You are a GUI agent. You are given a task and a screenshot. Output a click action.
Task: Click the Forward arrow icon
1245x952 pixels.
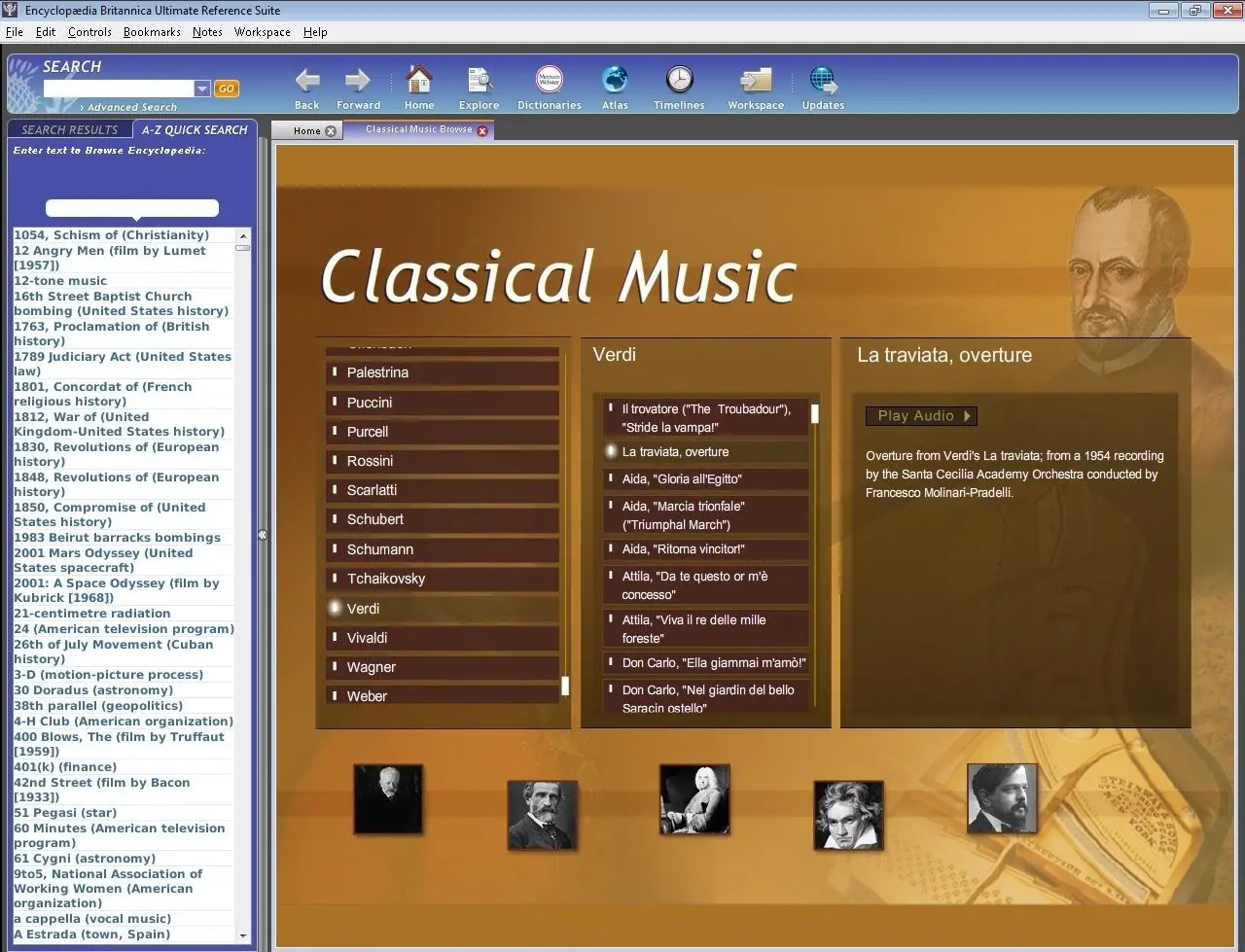358,81
